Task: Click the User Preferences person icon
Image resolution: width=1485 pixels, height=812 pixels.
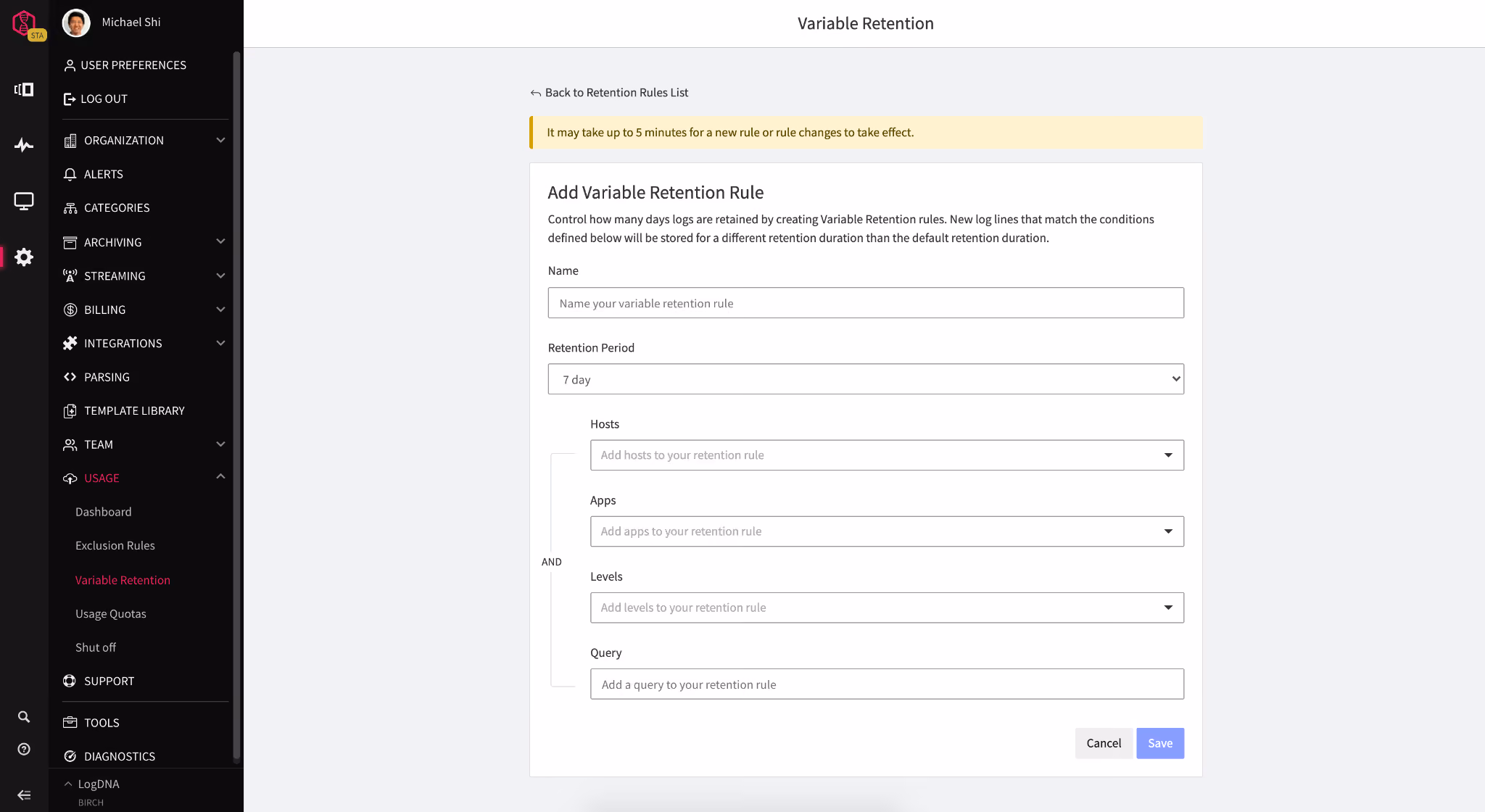Action: (70, 65)
